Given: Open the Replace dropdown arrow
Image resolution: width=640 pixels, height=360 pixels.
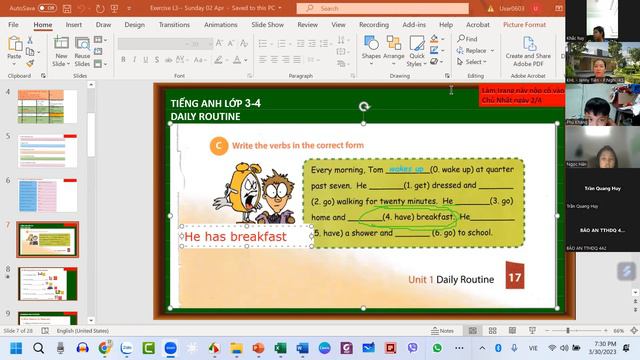Looking at the screenshot, I should pos(492,51).
